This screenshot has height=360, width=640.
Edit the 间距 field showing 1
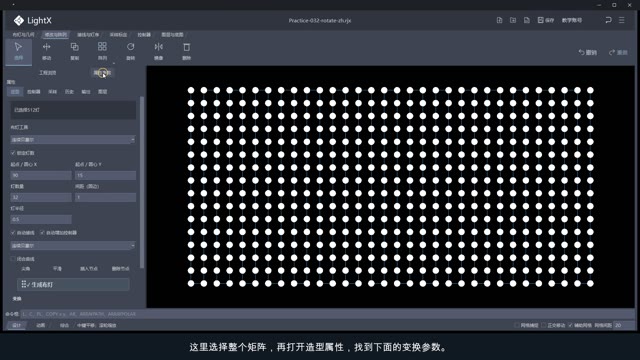(105, 197)
